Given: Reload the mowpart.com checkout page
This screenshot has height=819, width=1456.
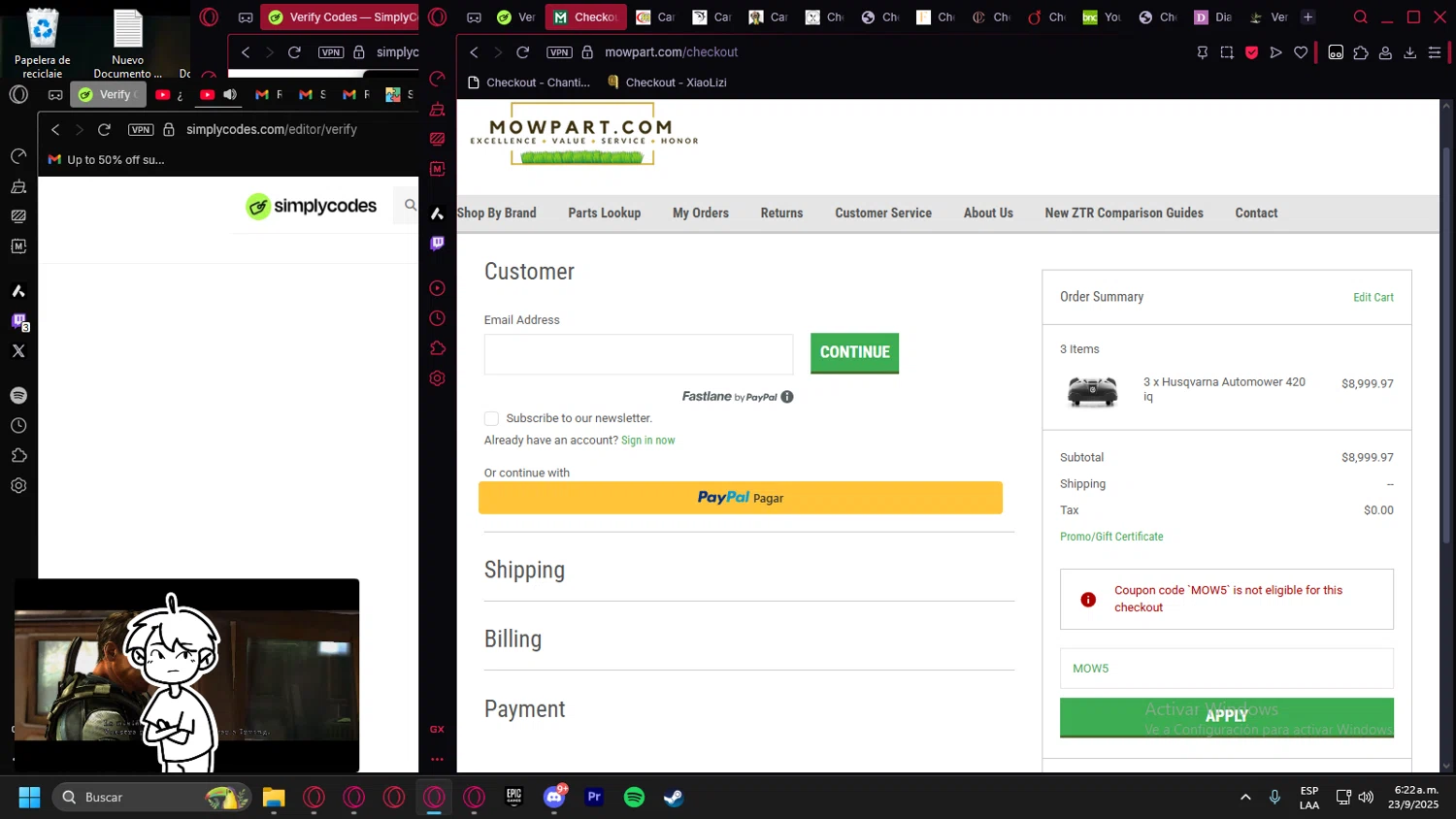Looking at the screenshot, I should click(522, 52).
